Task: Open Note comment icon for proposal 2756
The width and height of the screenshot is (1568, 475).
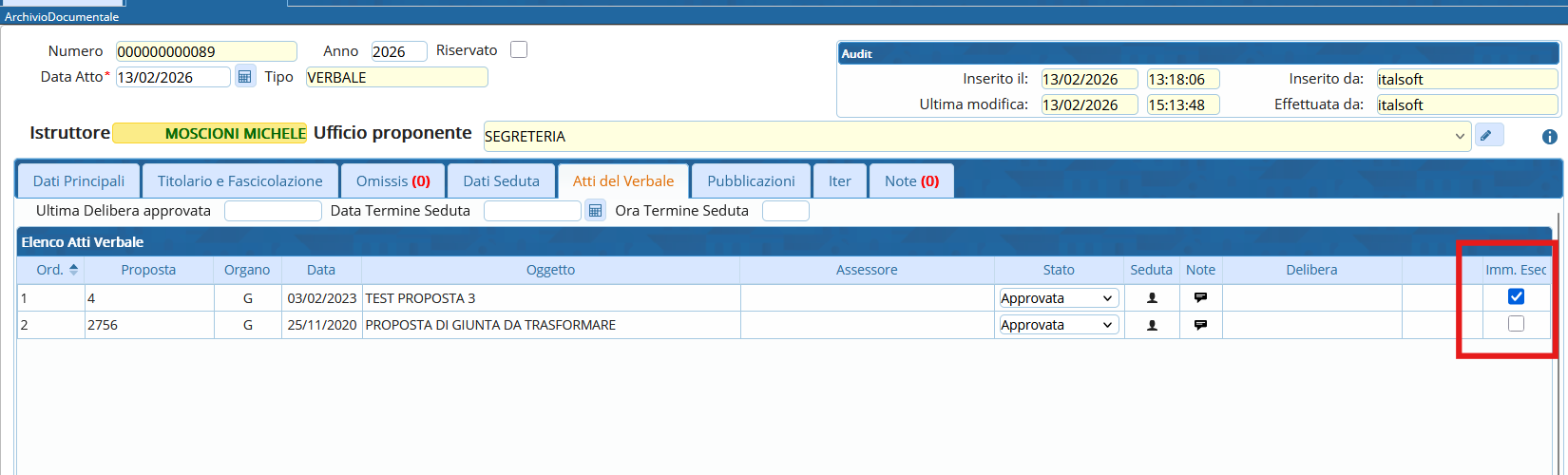Action: (1200, 325)
